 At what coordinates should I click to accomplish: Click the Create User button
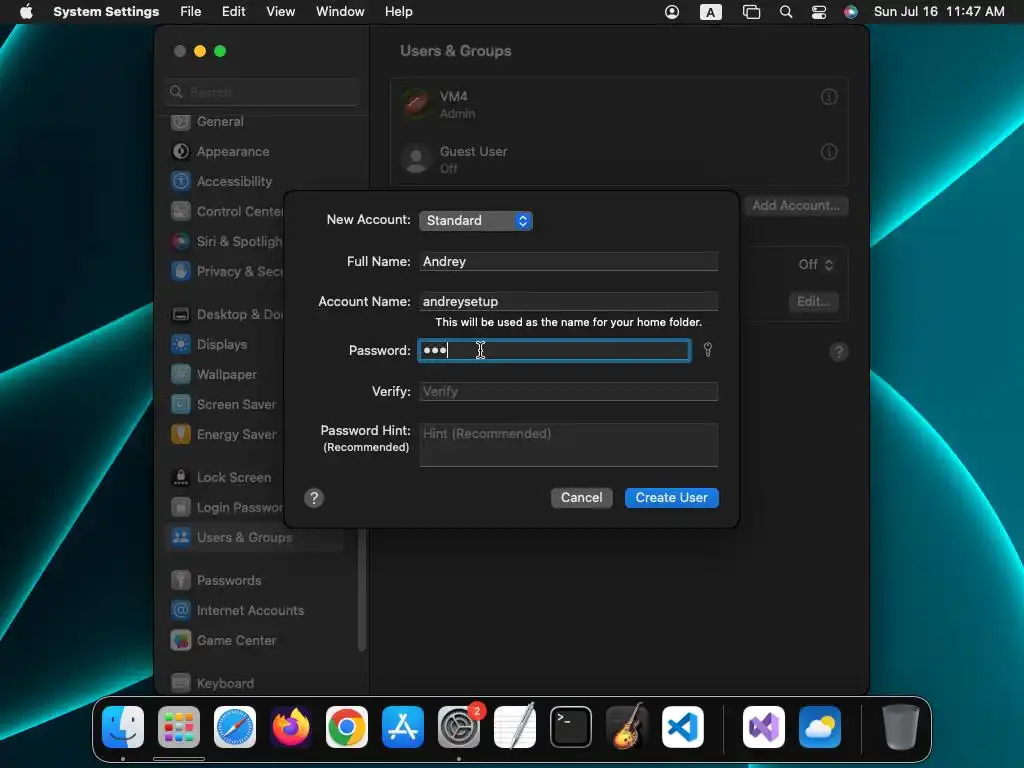coord(671,498)
